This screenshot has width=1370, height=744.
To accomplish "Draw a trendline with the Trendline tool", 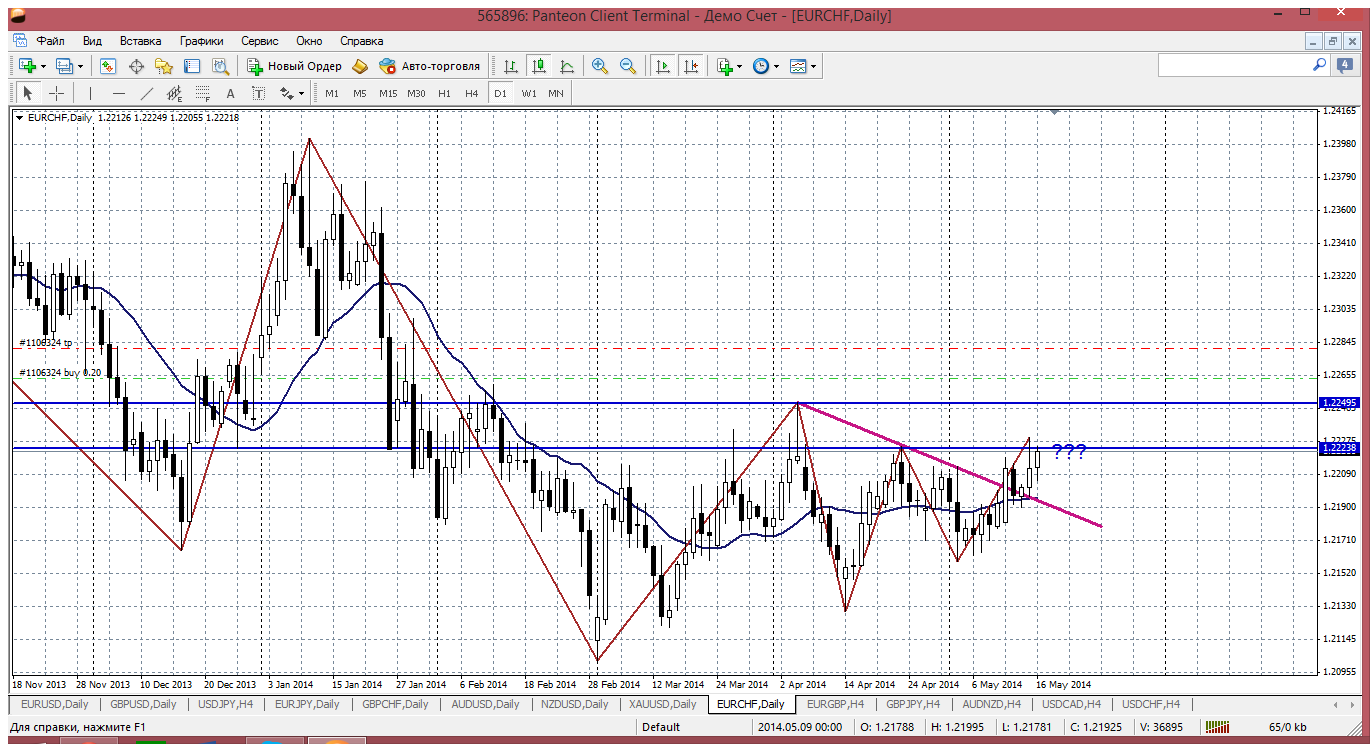I will point(147,93).
